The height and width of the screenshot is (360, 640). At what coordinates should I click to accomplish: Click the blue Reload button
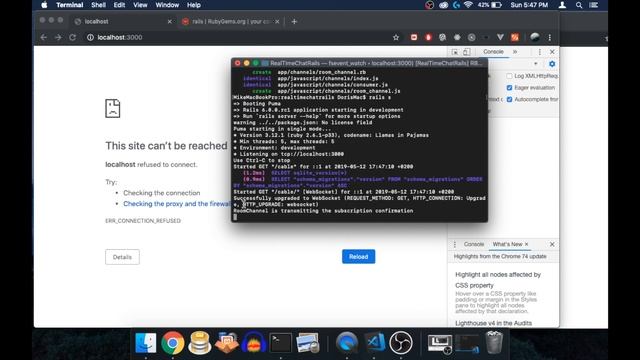click(358, 257)
